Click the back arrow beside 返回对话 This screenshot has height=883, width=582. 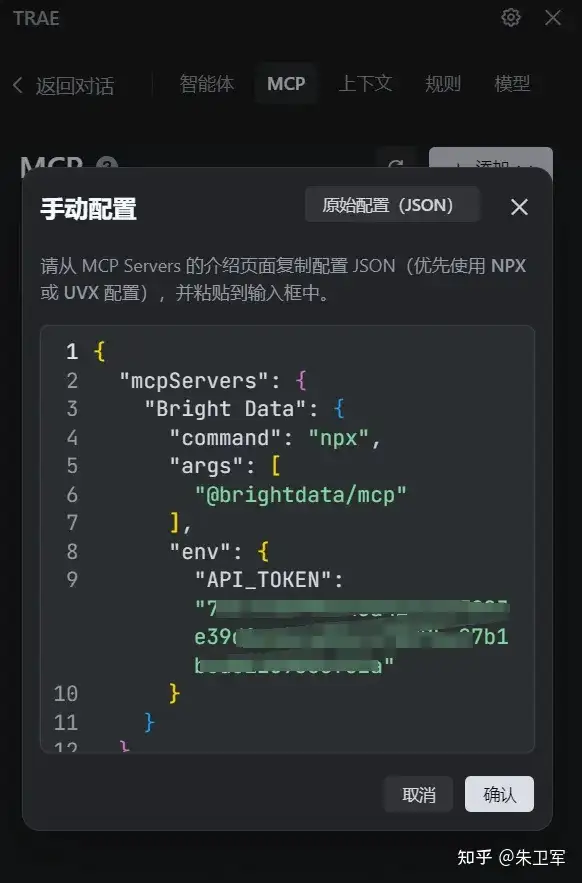tap(17, 86)
